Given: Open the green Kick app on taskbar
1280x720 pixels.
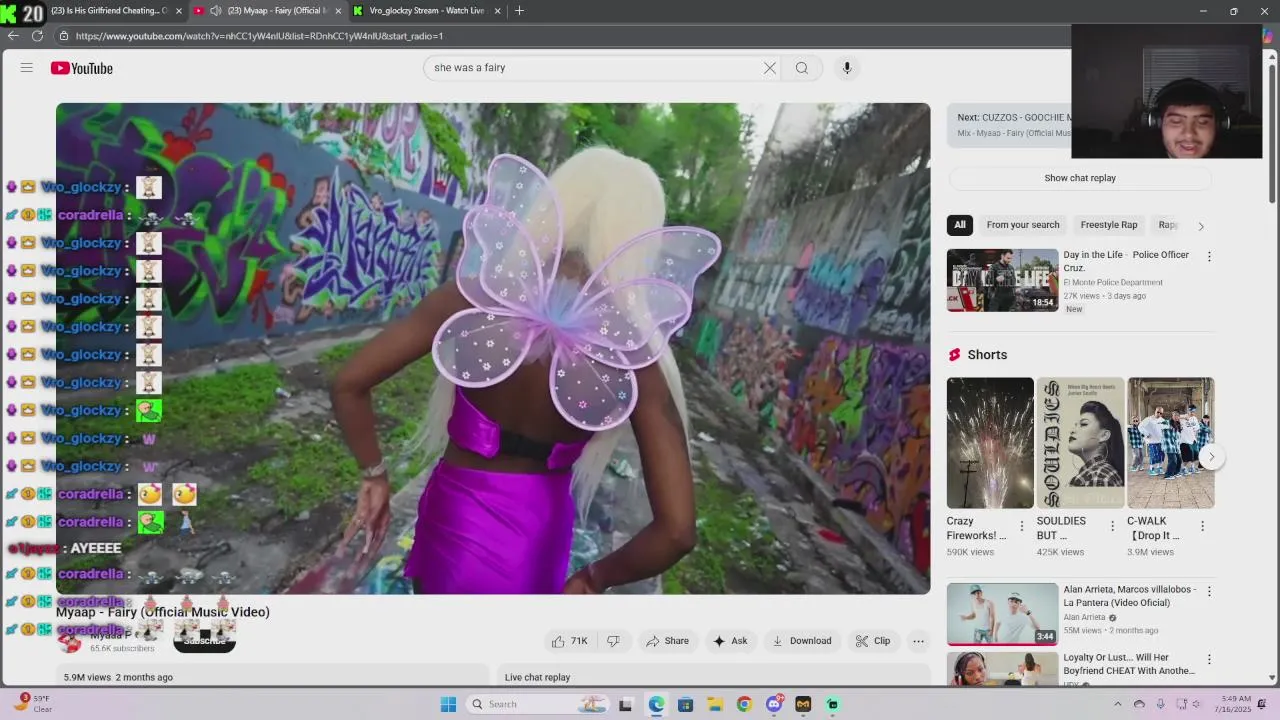Looking at the screenshot, I should pos(832,704).
